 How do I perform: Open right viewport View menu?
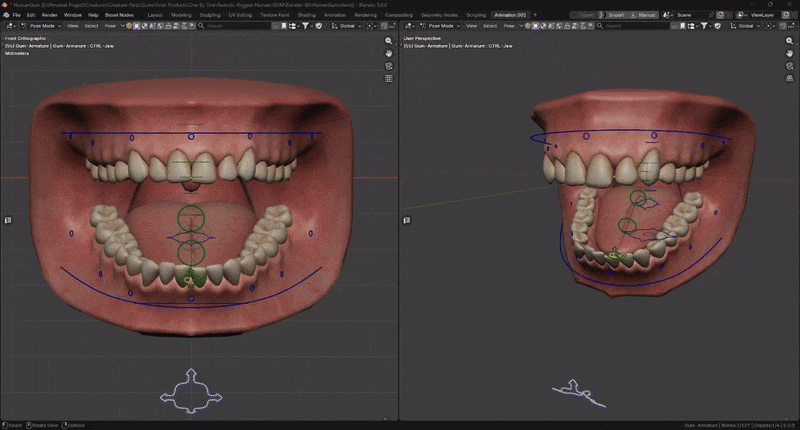click(x=471, y=26)
